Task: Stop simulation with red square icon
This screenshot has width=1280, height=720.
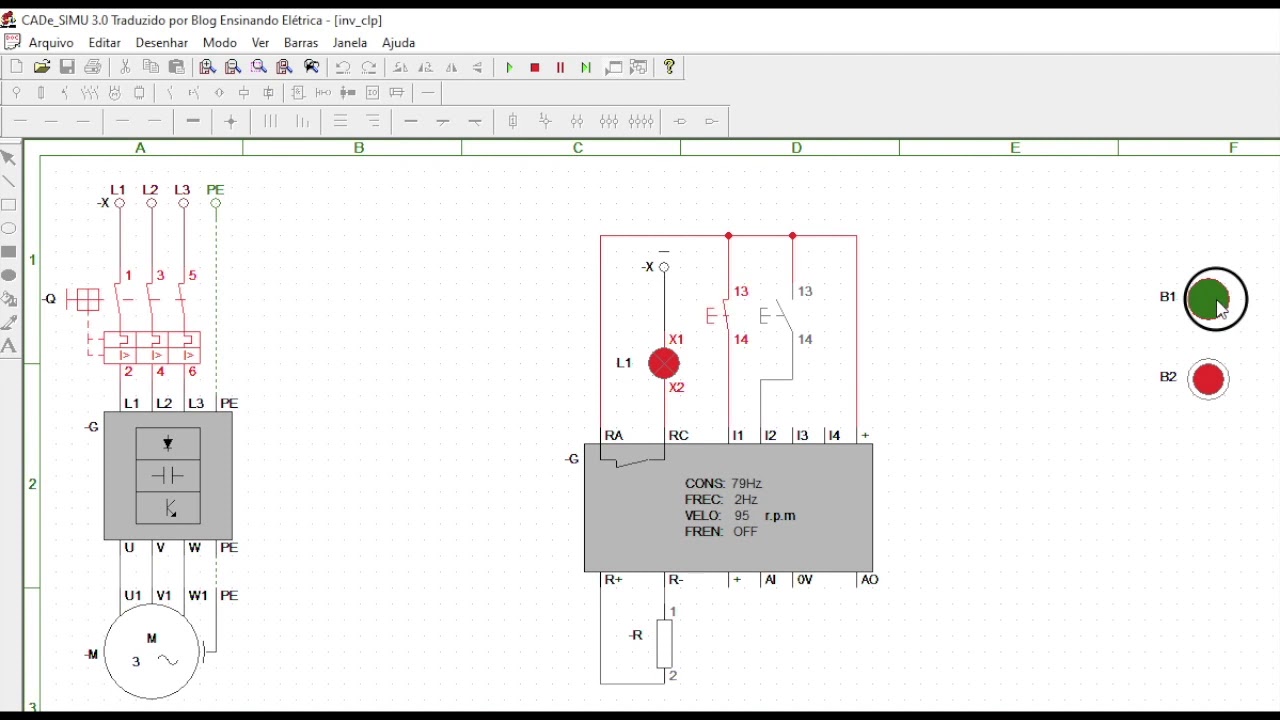Action: pos(536,68)
